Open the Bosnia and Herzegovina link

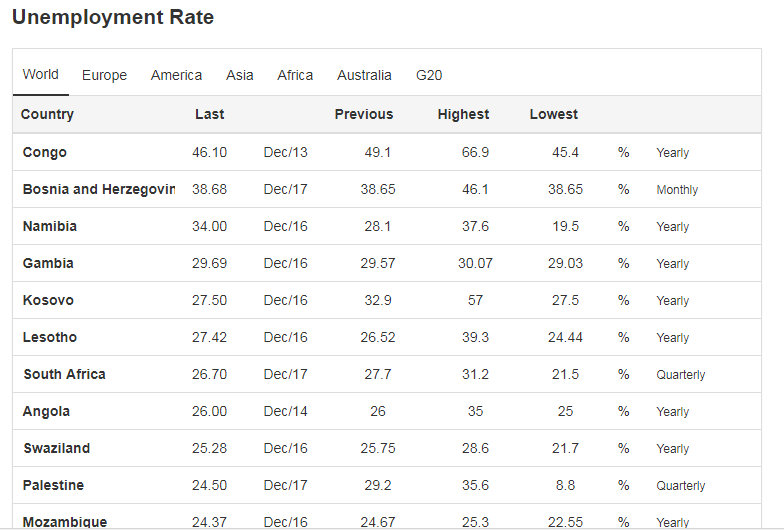click(x=99, y=190)
